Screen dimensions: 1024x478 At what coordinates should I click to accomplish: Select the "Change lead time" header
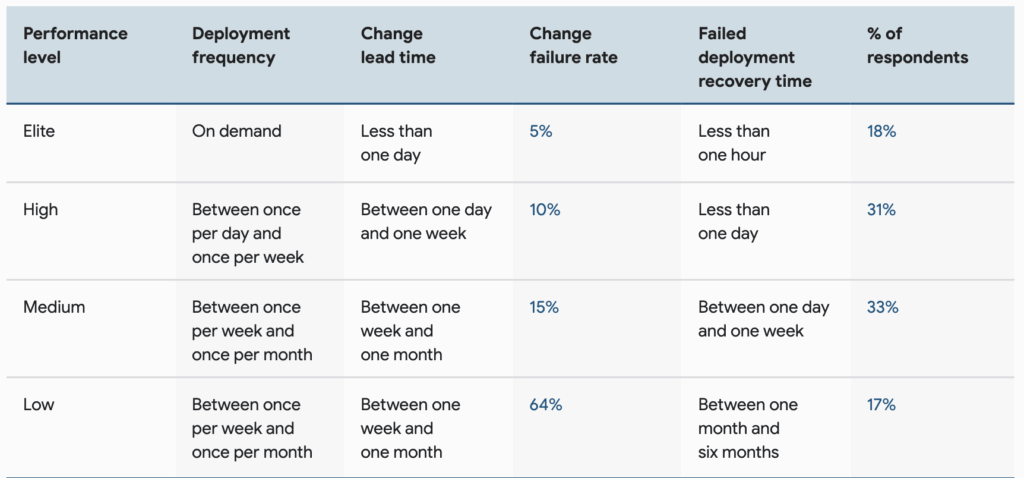(398, 46)
